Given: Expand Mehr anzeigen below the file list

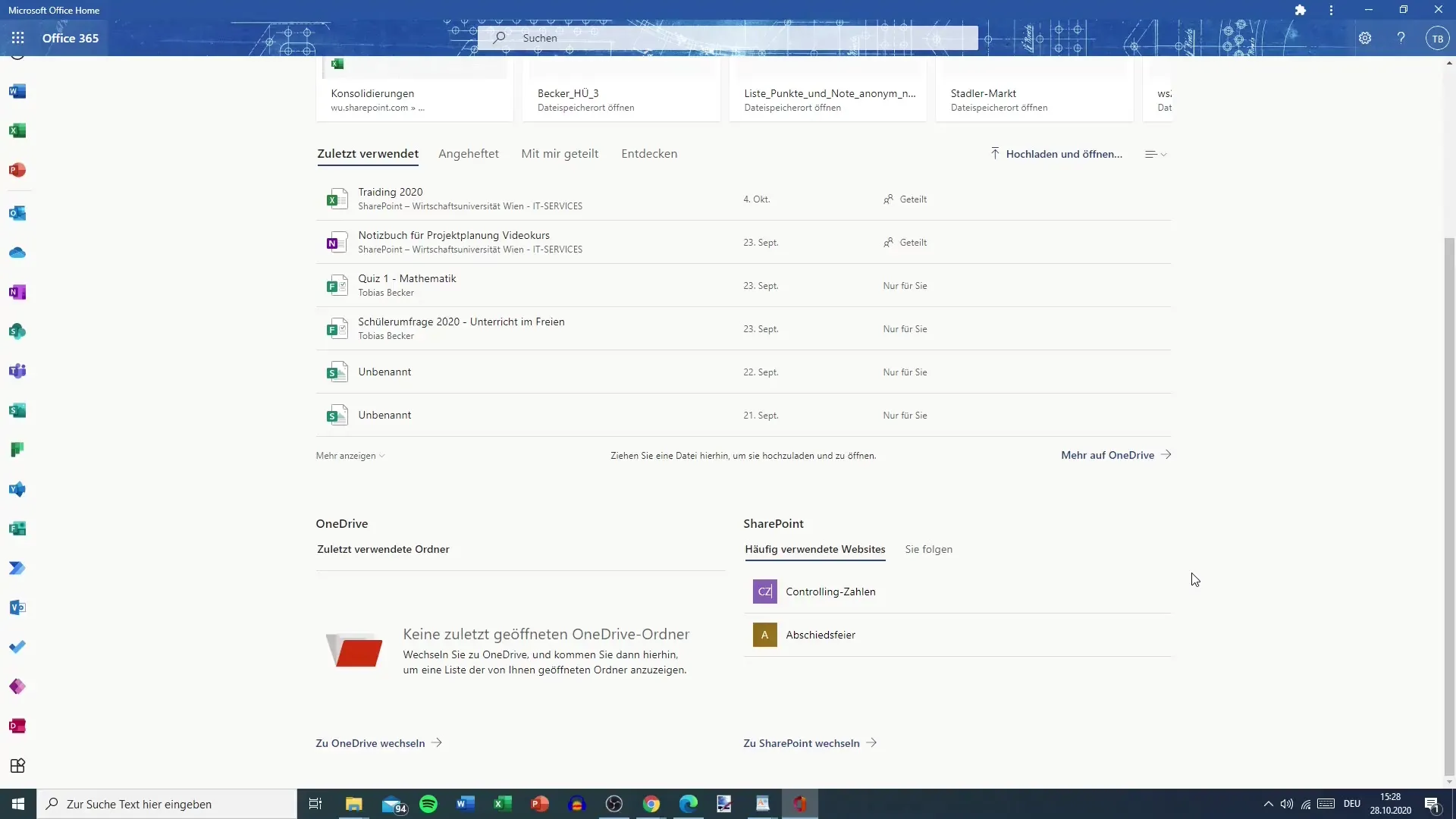Looking at the screenshot, I should [x=350, y=456].
